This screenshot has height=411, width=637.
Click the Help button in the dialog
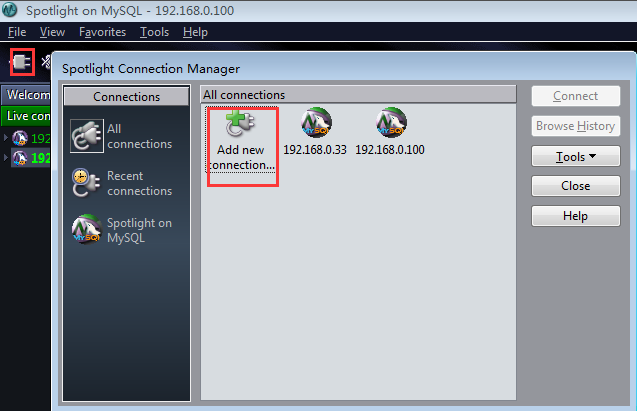[x=576, y=216]
